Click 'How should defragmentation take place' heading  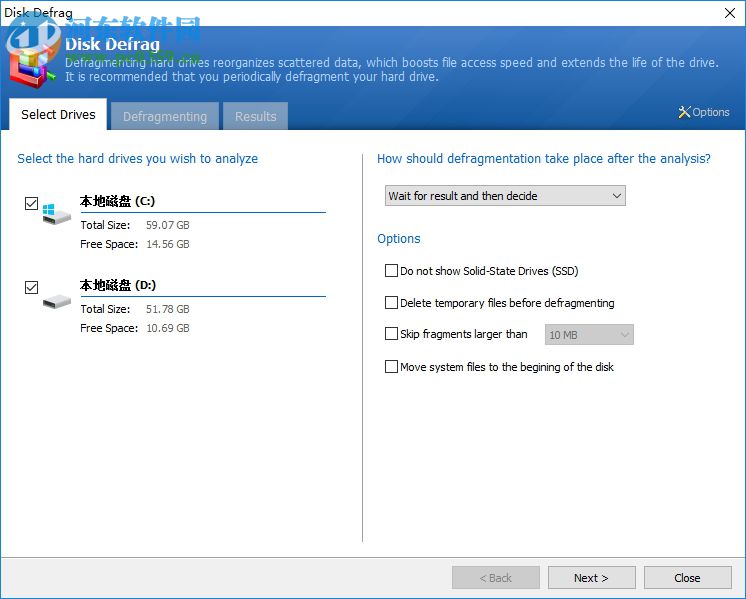point(544,158)
